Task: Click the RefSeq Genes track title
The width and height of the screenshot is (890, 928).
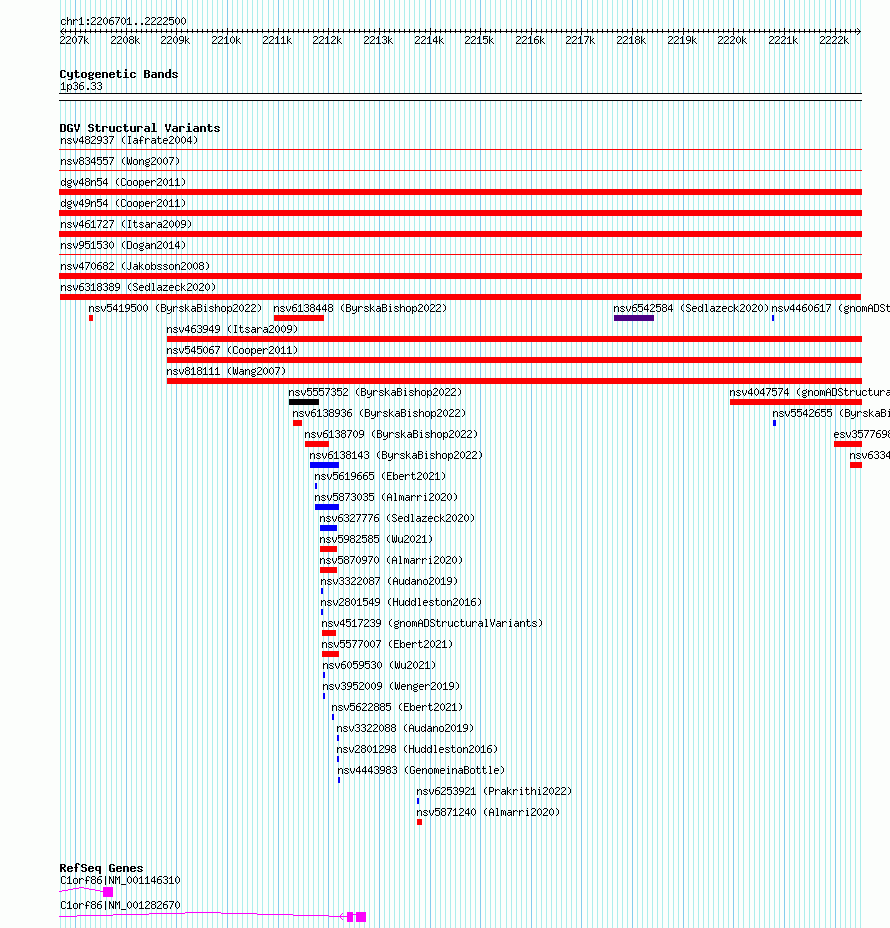Action: (x=101, y=868)
